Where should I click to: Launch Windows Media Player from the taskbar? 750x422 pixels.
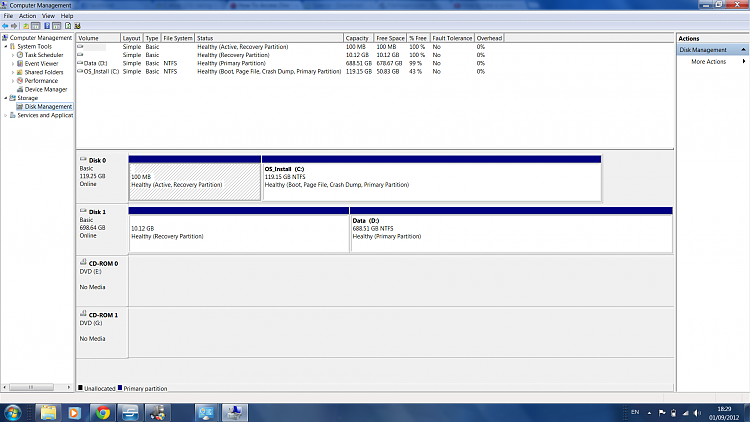74,412
